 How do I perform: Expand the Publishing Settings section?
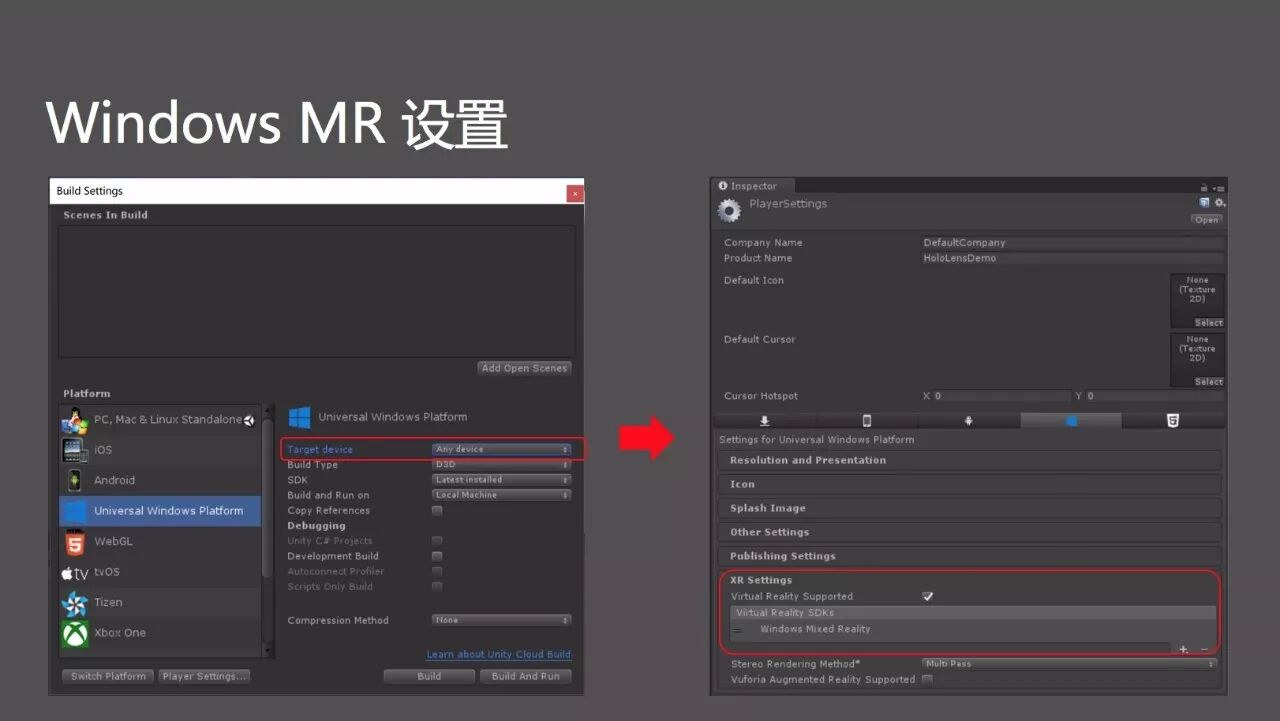coord(969,557)
